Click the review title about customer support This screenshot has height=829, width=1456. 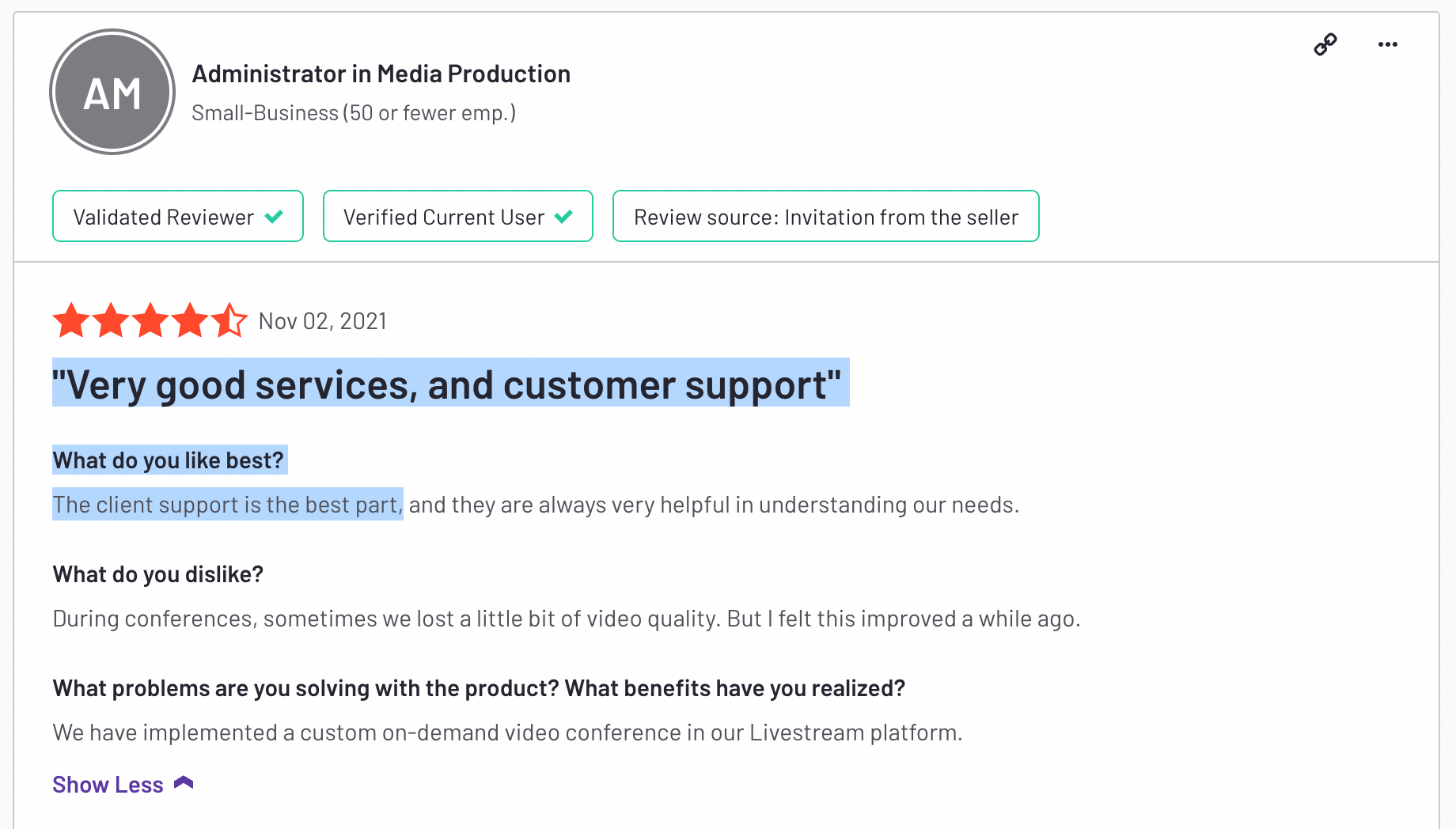click(x=451, y=384)
